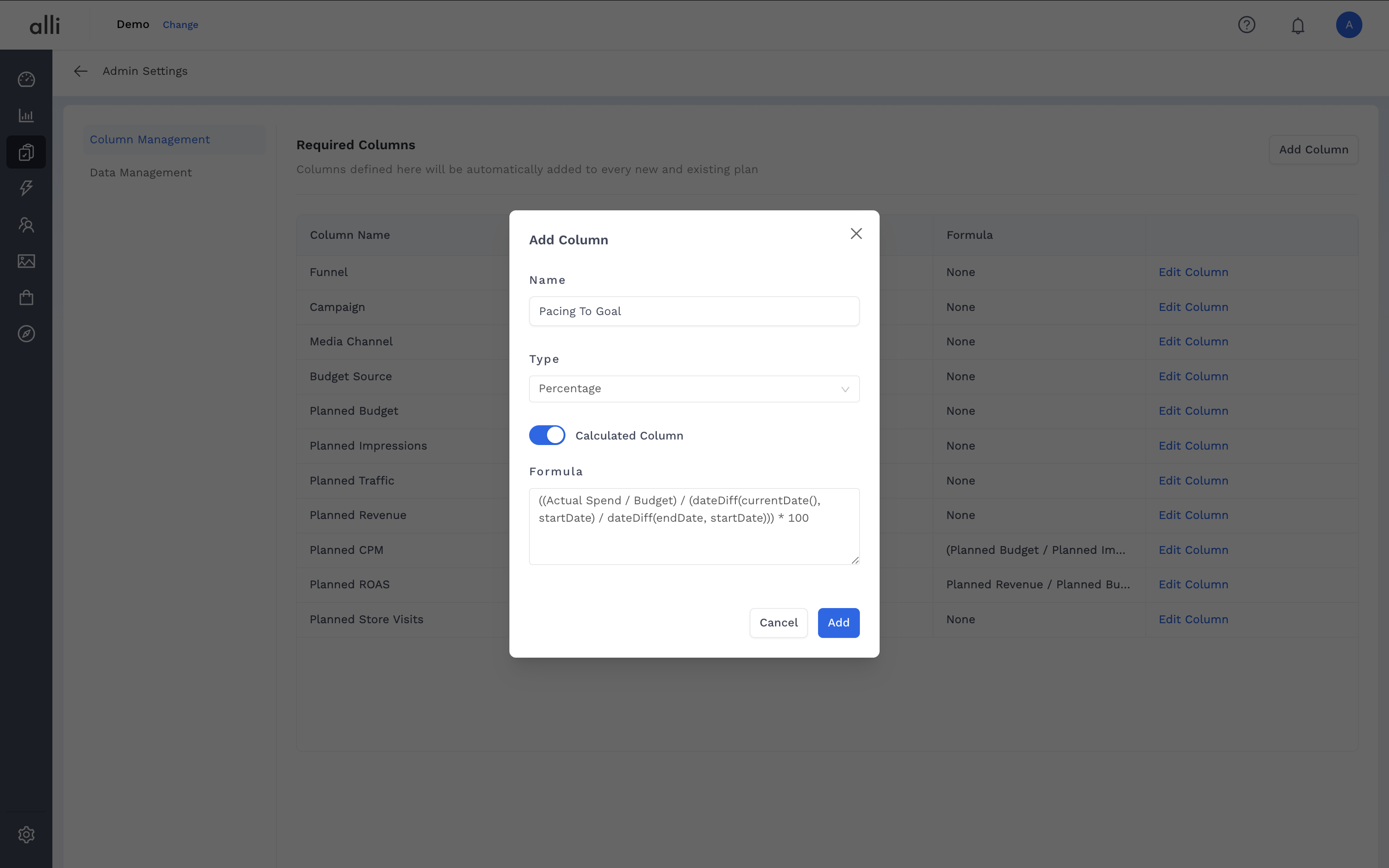
Task: Open the compass explore icon in sidebar
Action: point(26,333)
